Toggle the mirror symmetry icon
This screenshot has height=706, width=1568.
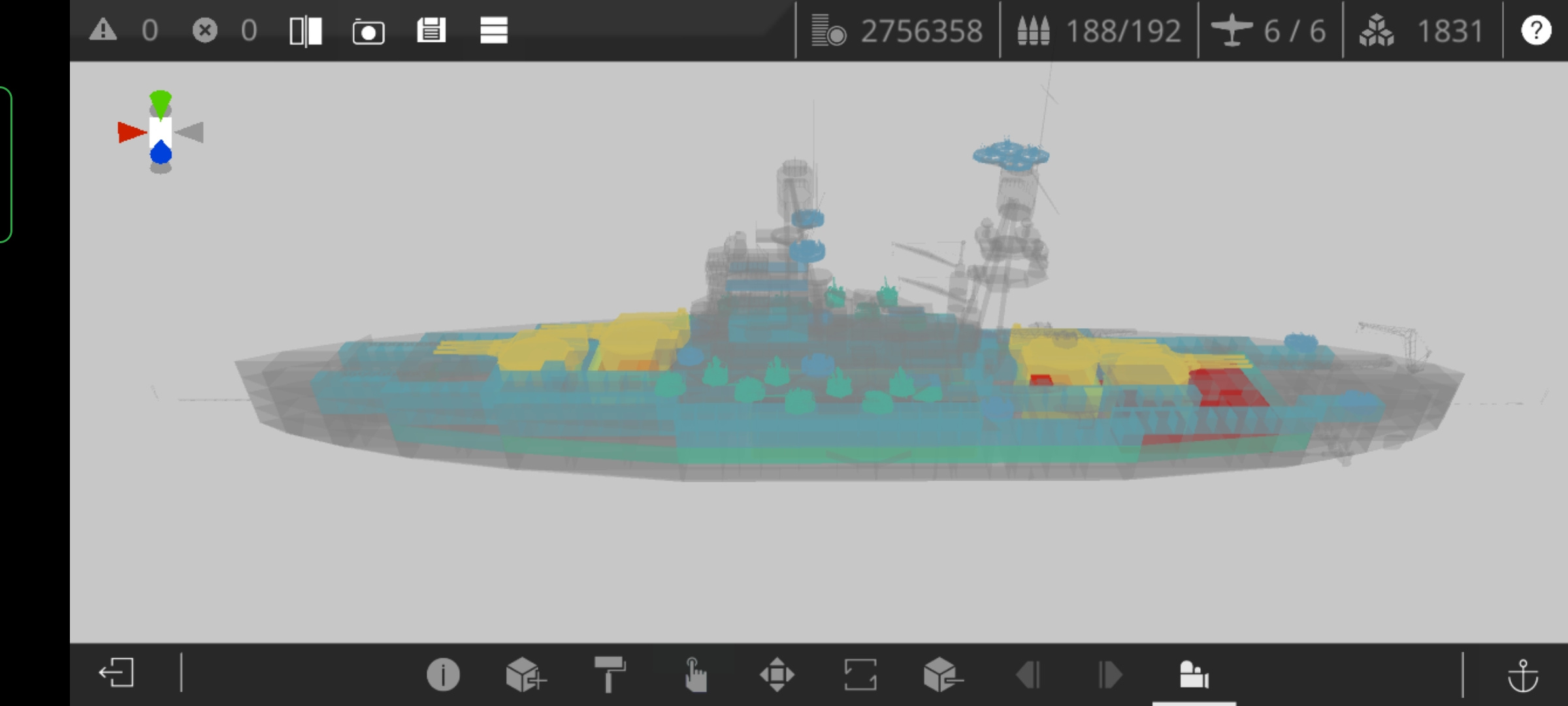tap(306, 31)
